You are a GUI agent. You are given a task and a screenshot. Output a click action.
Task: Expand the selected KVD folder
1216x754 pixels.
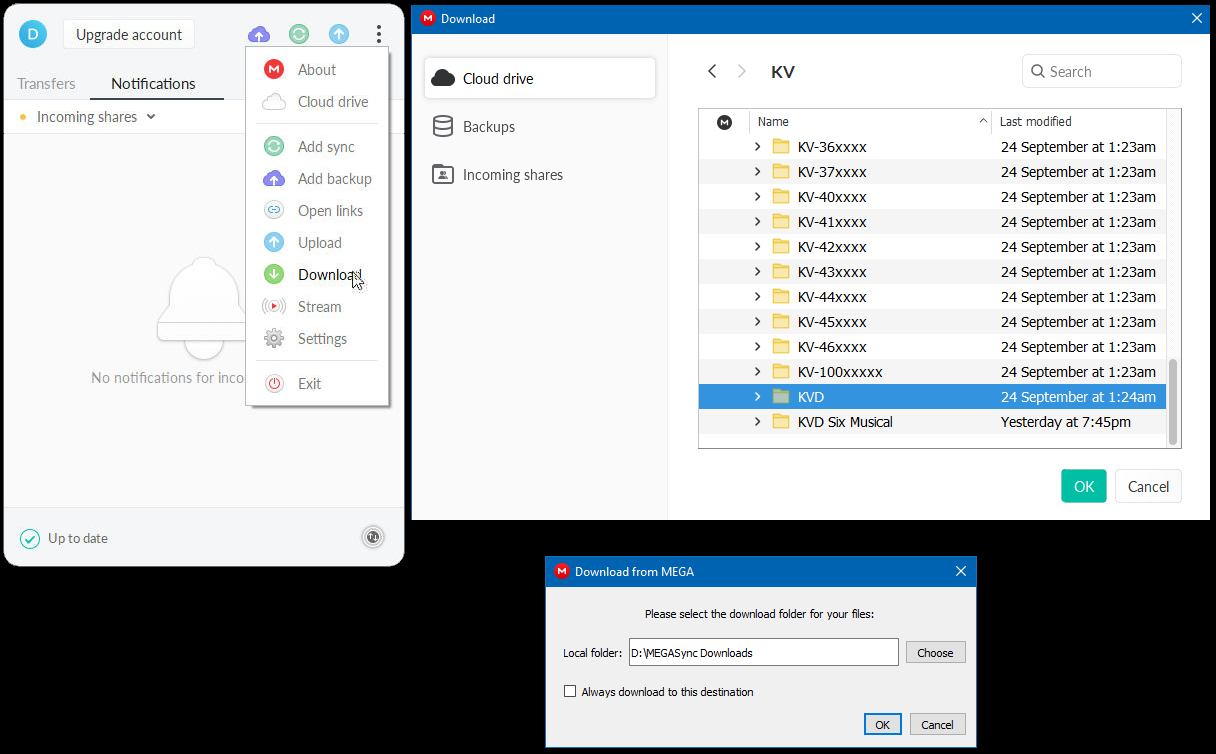coord(757,397)
